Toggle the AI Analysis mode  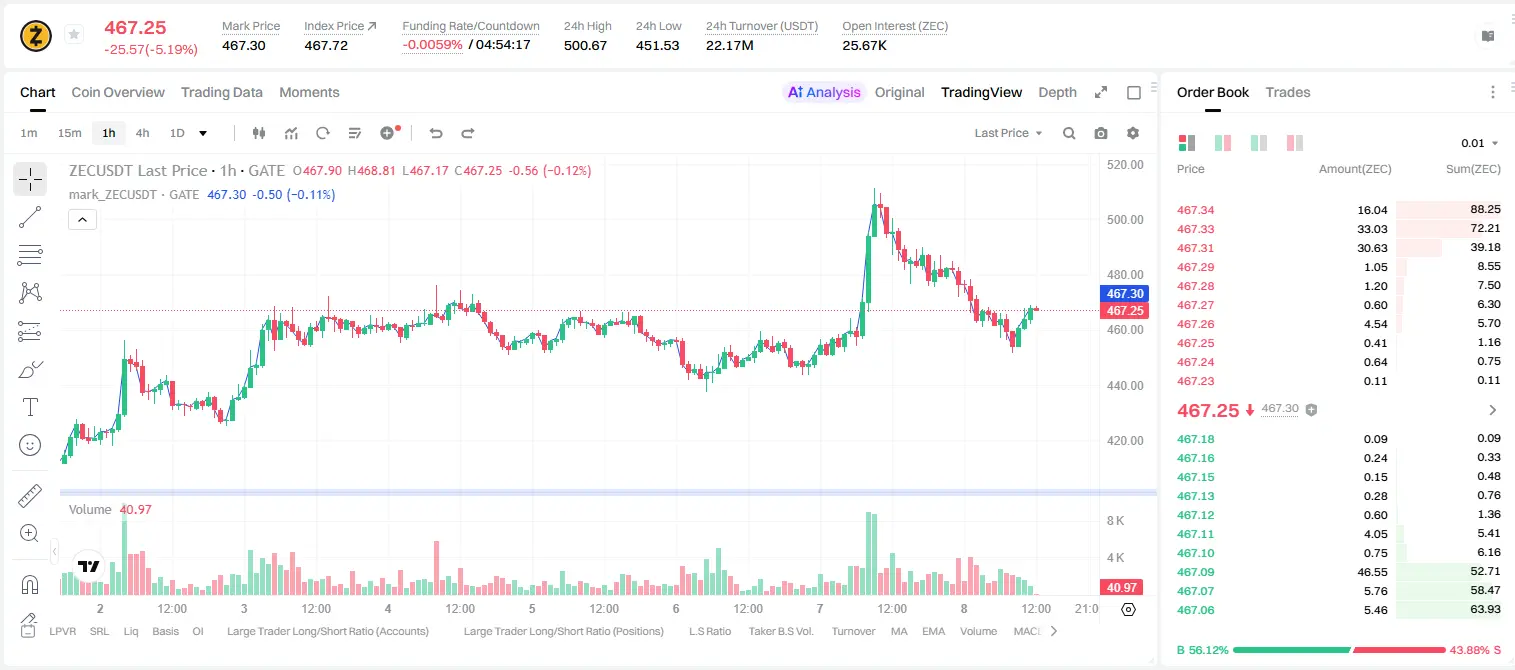click(x=824, y=92)
